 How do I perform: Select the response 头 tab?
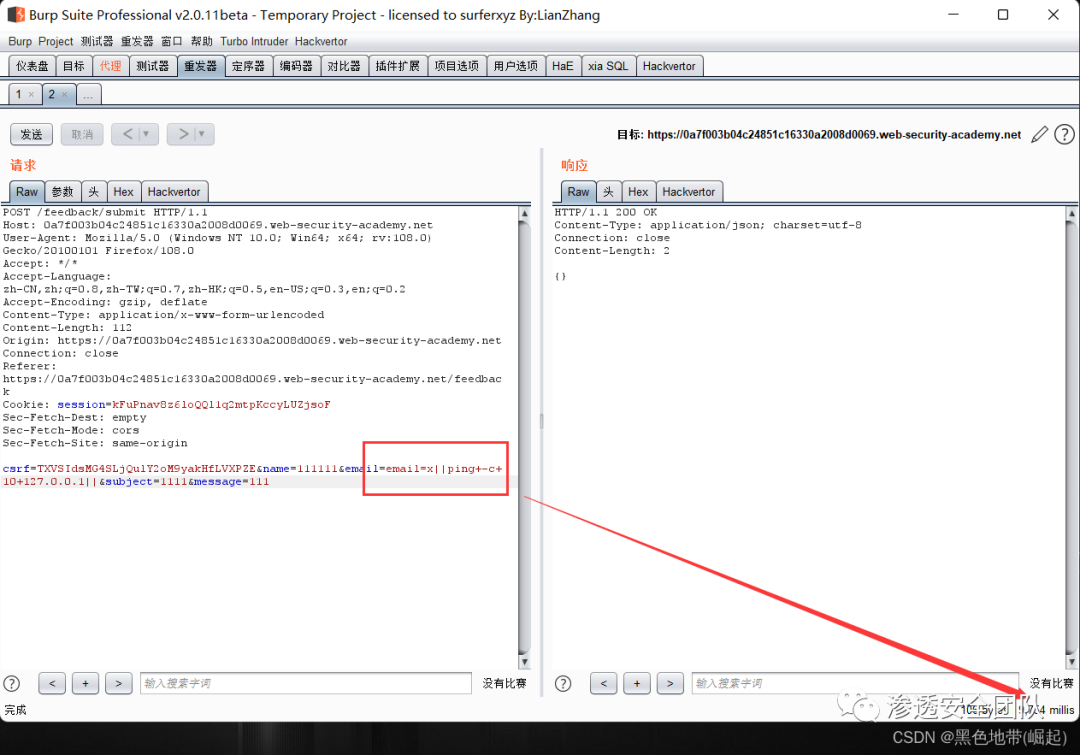pos(608,192)
